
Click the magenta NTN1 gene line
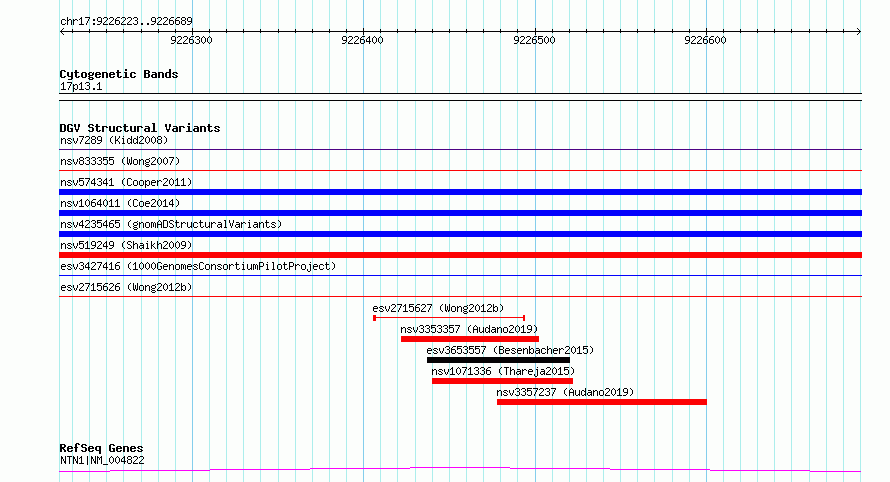point(460,469)
